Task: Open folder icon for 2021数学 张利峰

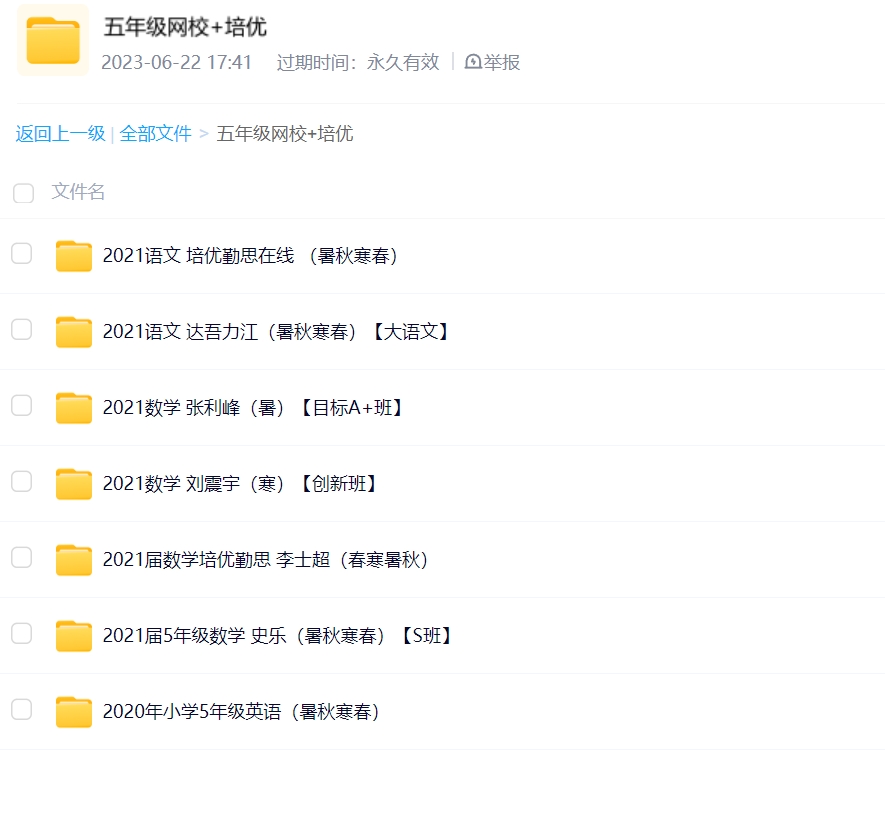Action: [74, 408]
